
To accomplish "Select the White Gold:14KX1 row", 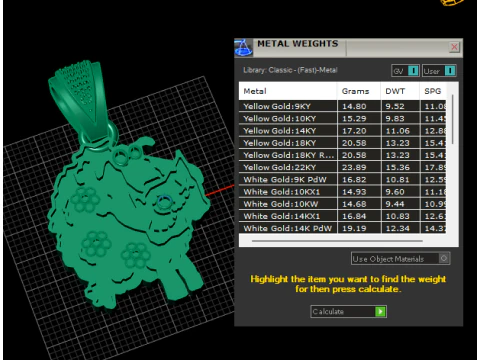I will click(342, 216).
